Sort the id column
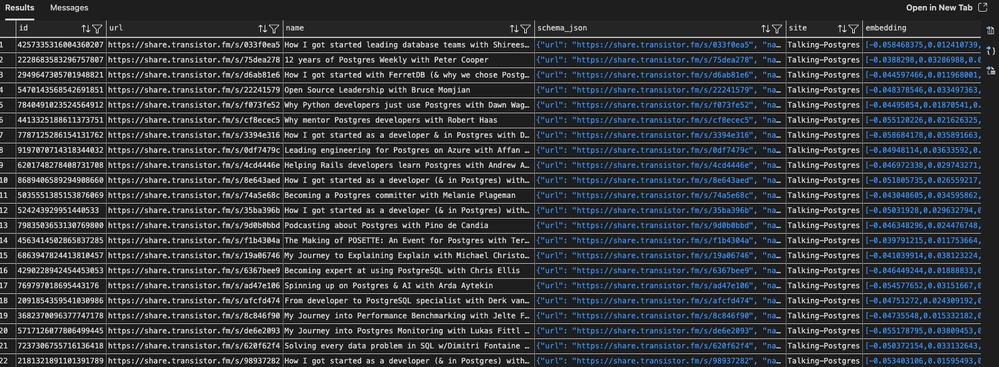999x367 pixels. click(x=86, y=29)
